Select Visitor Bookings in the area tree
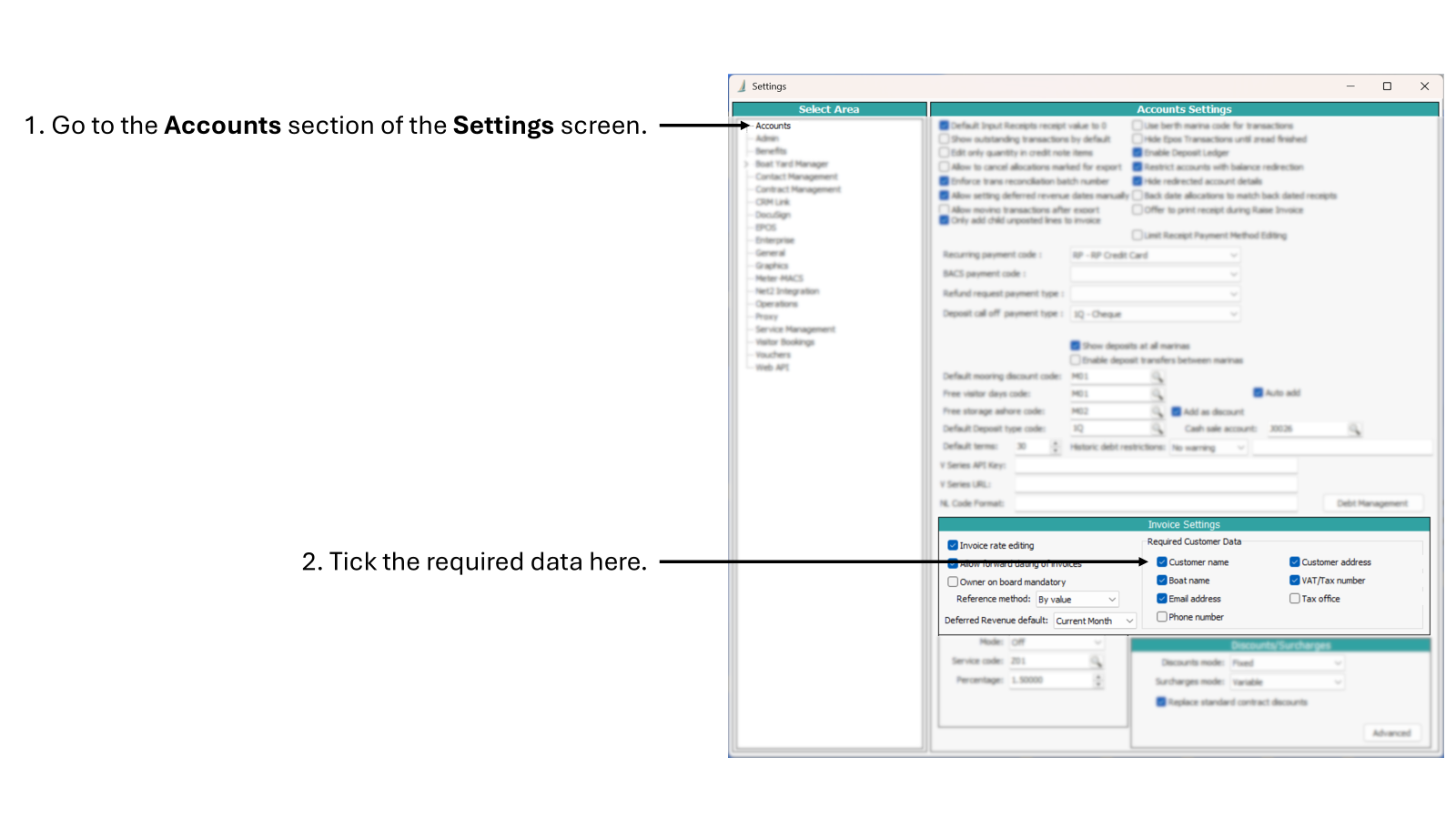Image resolution: width=1456 pixels, height=819 pixels. (x=784, y=342)
